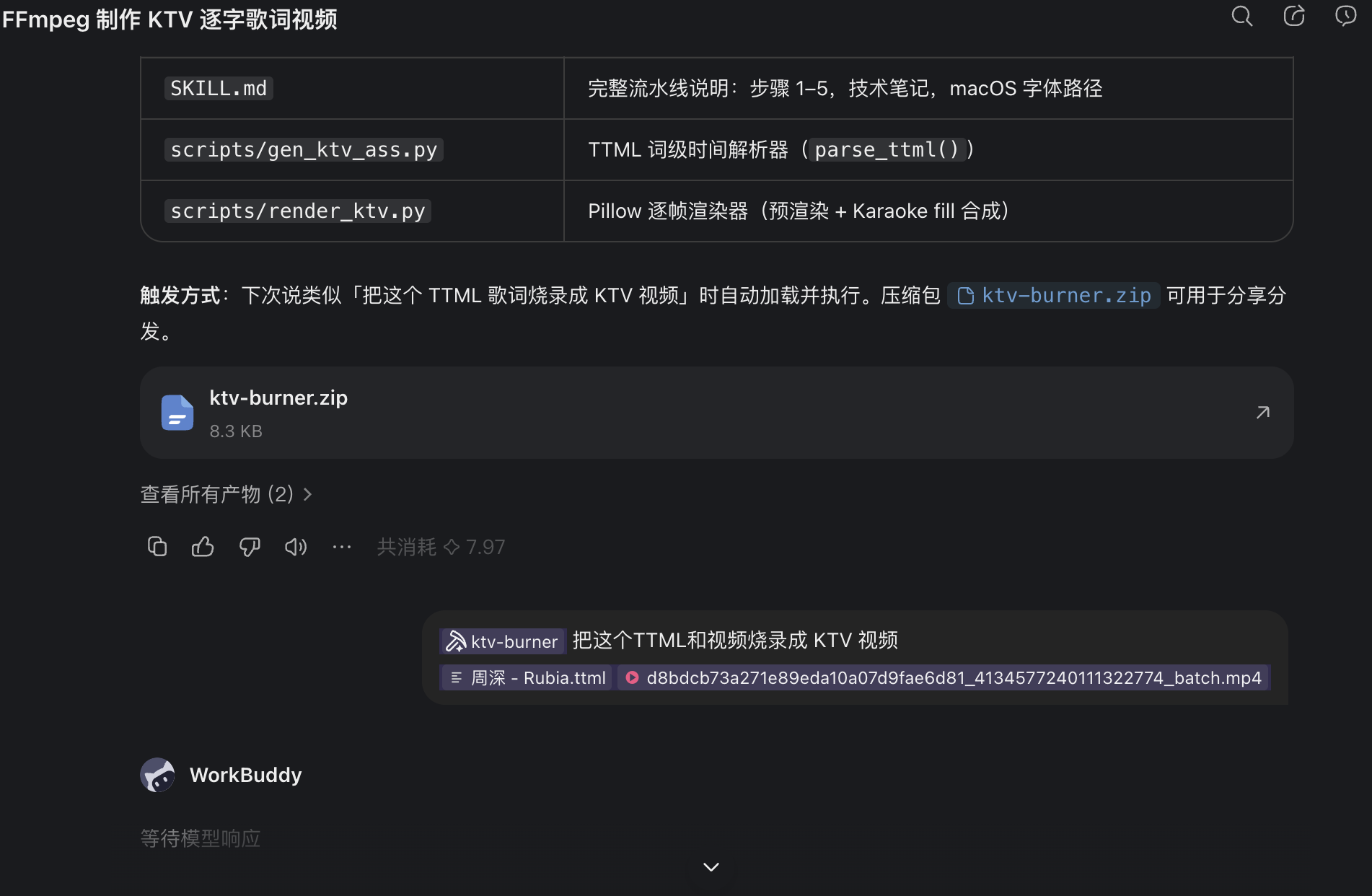Open the history clock icon
The width and height of the screenshot is (1372, 896).
tap(1346, 16)
